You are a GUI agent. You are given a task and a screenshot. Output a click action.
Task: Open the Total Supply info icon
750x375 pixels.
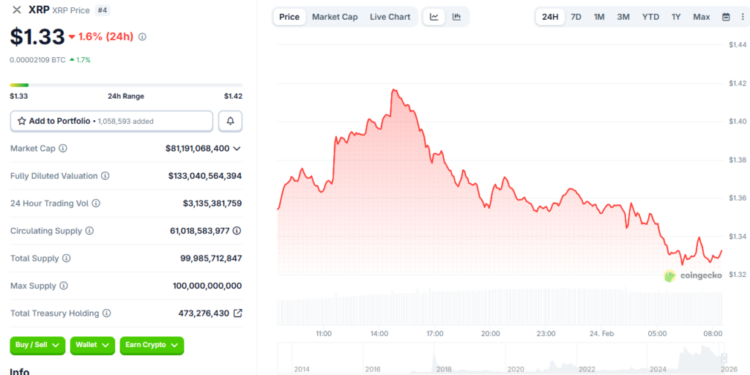pyautogui.click(x=66, y=258)
